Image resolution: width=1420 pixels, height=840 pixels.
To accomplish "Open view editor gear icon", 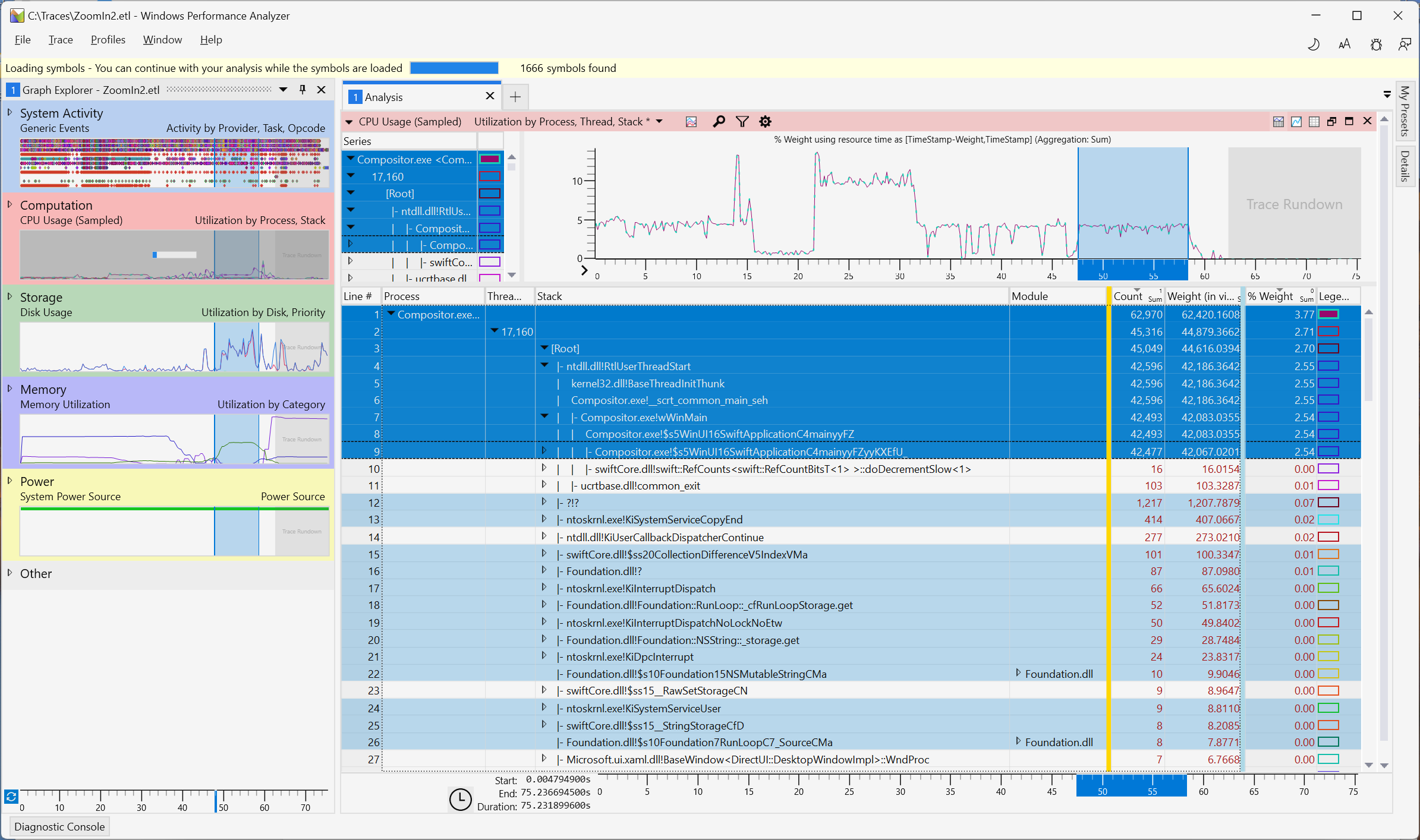I will pyautogui.click(x=765, y=122).
